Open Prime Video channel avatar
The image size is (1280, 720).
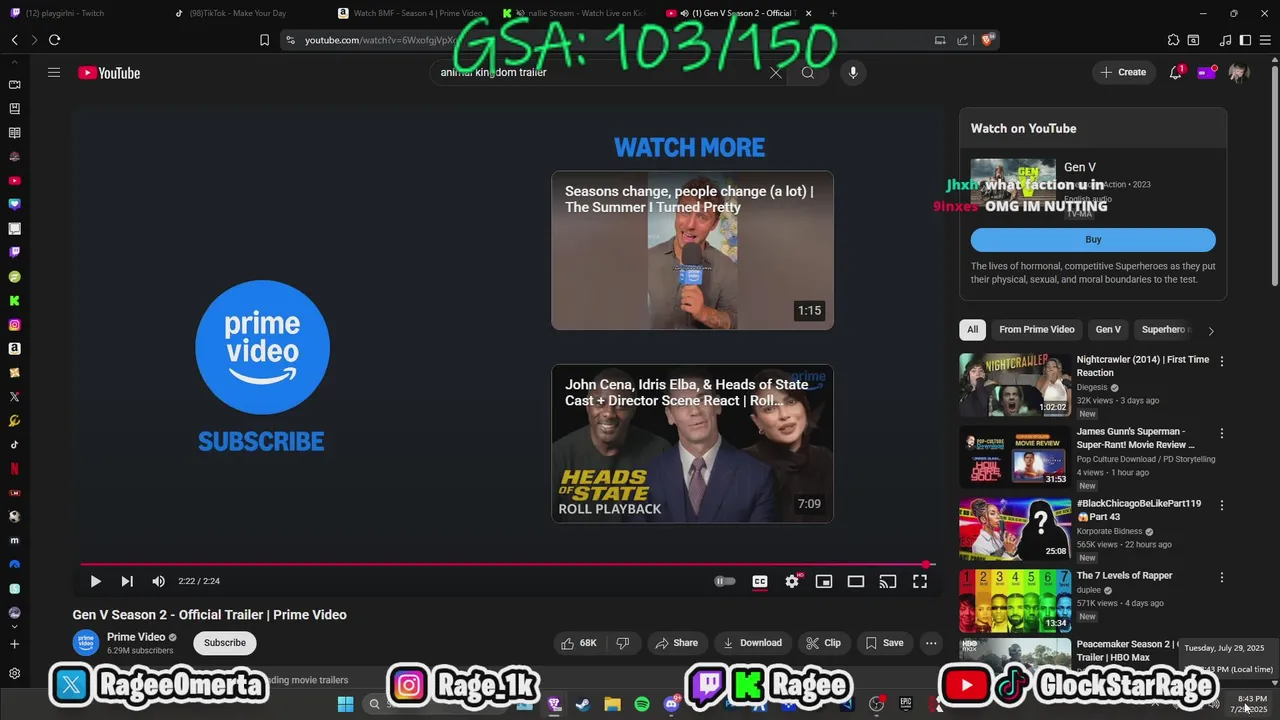coord(86,642)
